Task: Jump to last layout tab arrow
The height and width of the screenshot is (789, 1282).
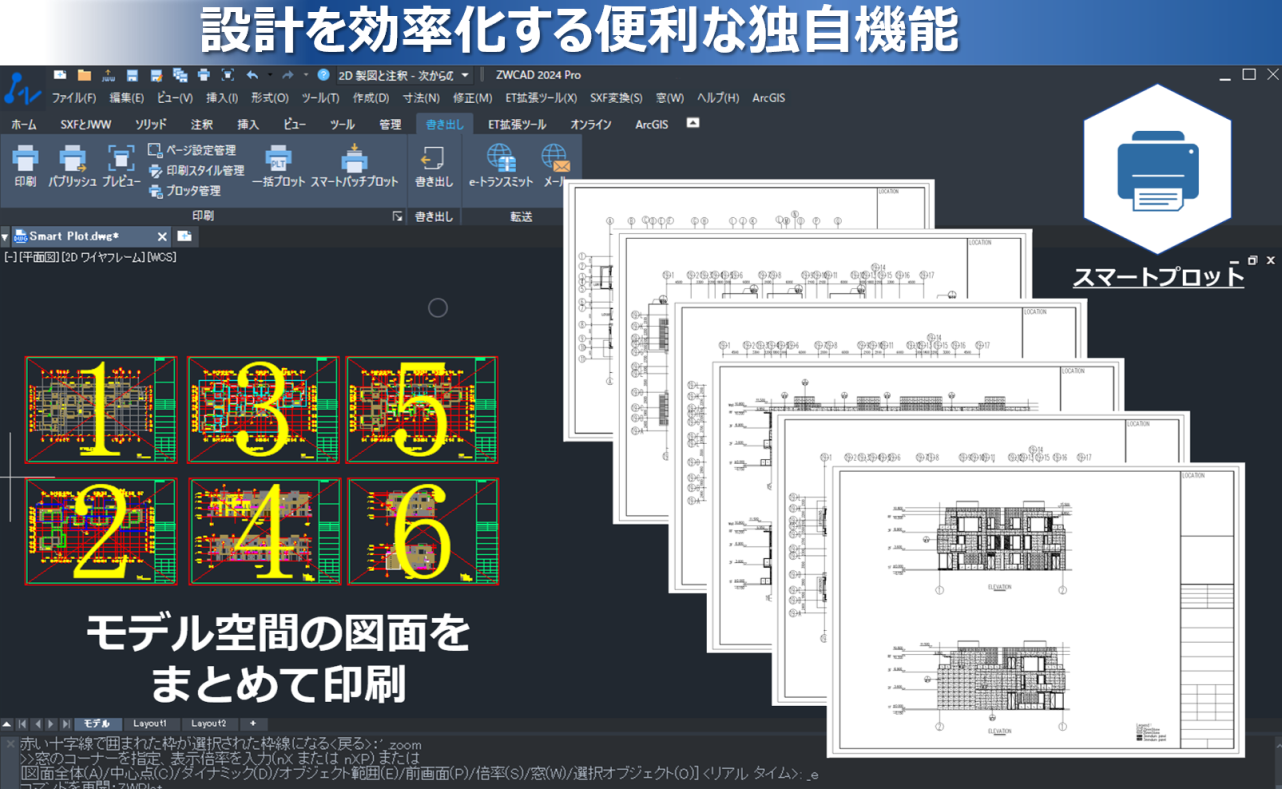Action: (66, 723)
